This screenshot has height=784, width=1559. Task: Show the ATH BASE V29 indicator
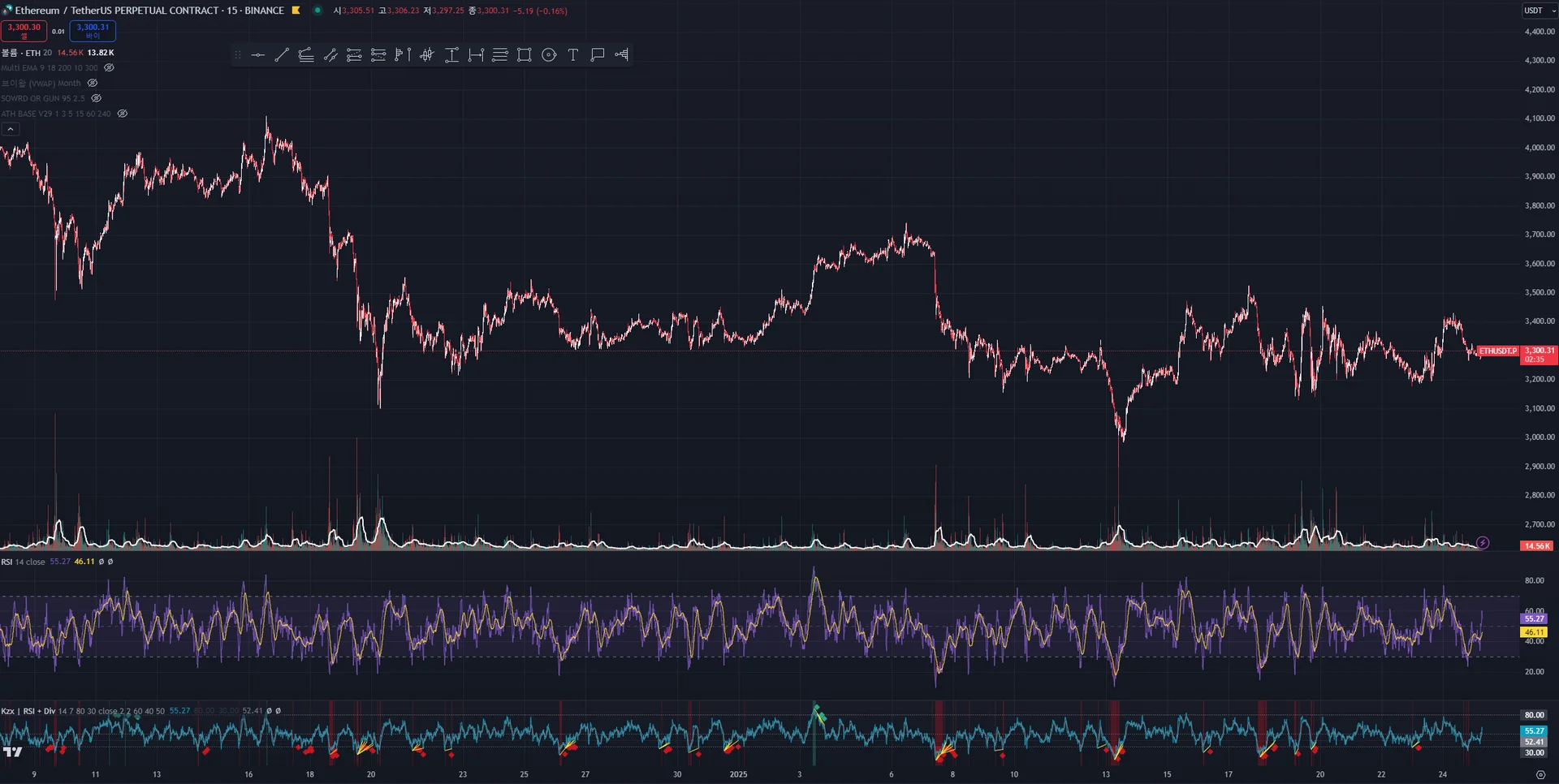click(123, 114)
